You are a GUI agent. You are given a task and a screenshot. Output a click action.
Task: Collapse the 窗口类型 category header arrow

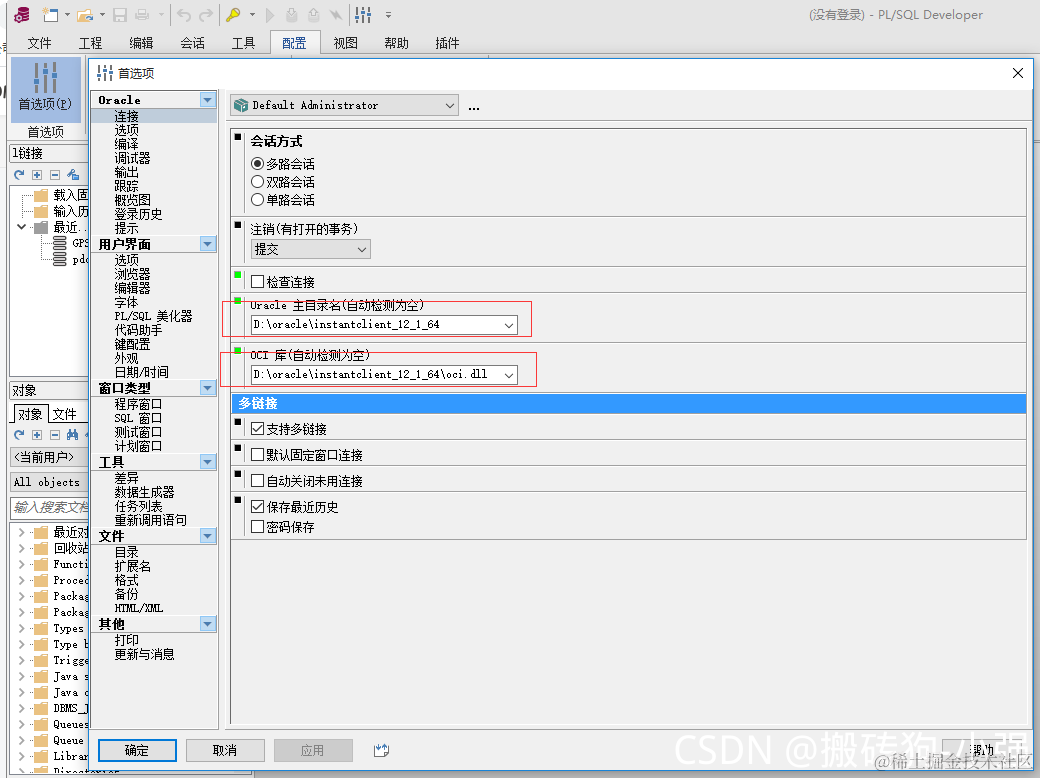[x=208, y=387]
